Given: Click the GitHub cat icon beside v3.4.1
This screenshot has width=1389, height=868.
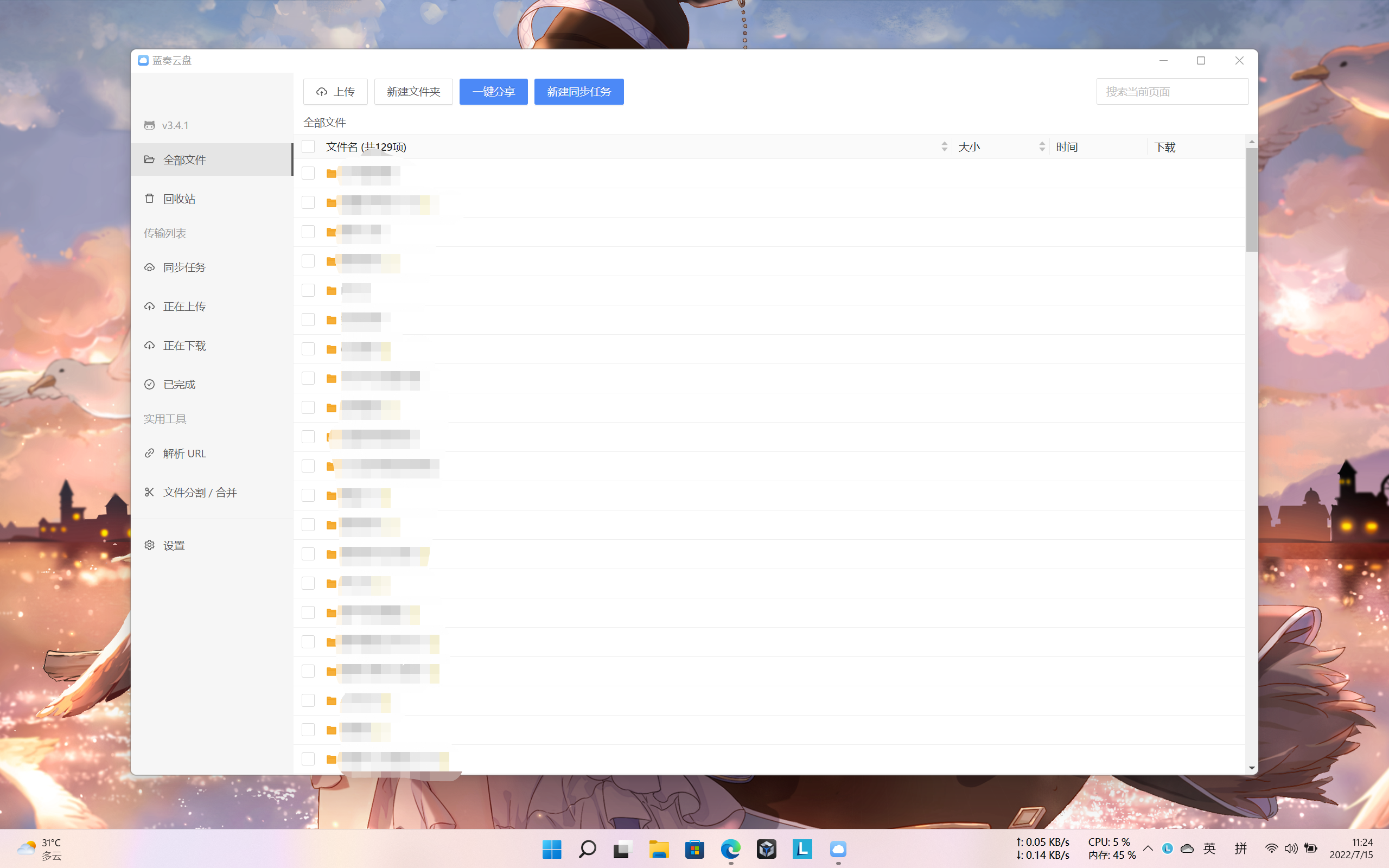Looking at the screenshot, I should (149, 125).
